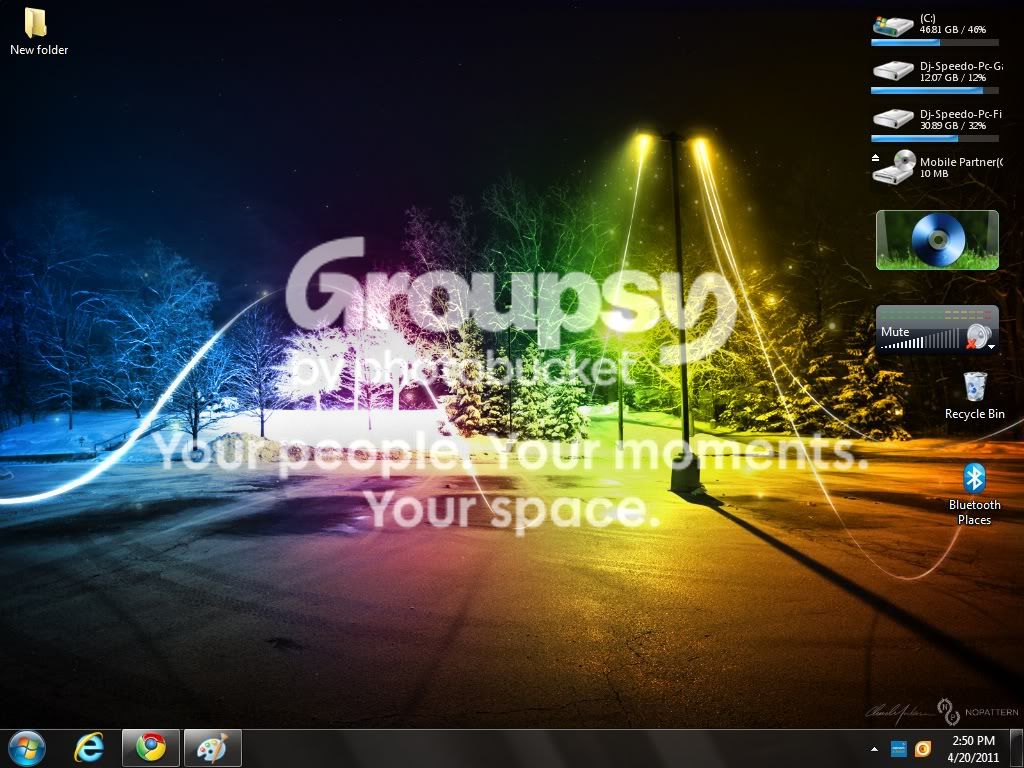Screen dimensions: 1024x768
Task: Click the 32% drive usage bar
Action: pos(935,138)
